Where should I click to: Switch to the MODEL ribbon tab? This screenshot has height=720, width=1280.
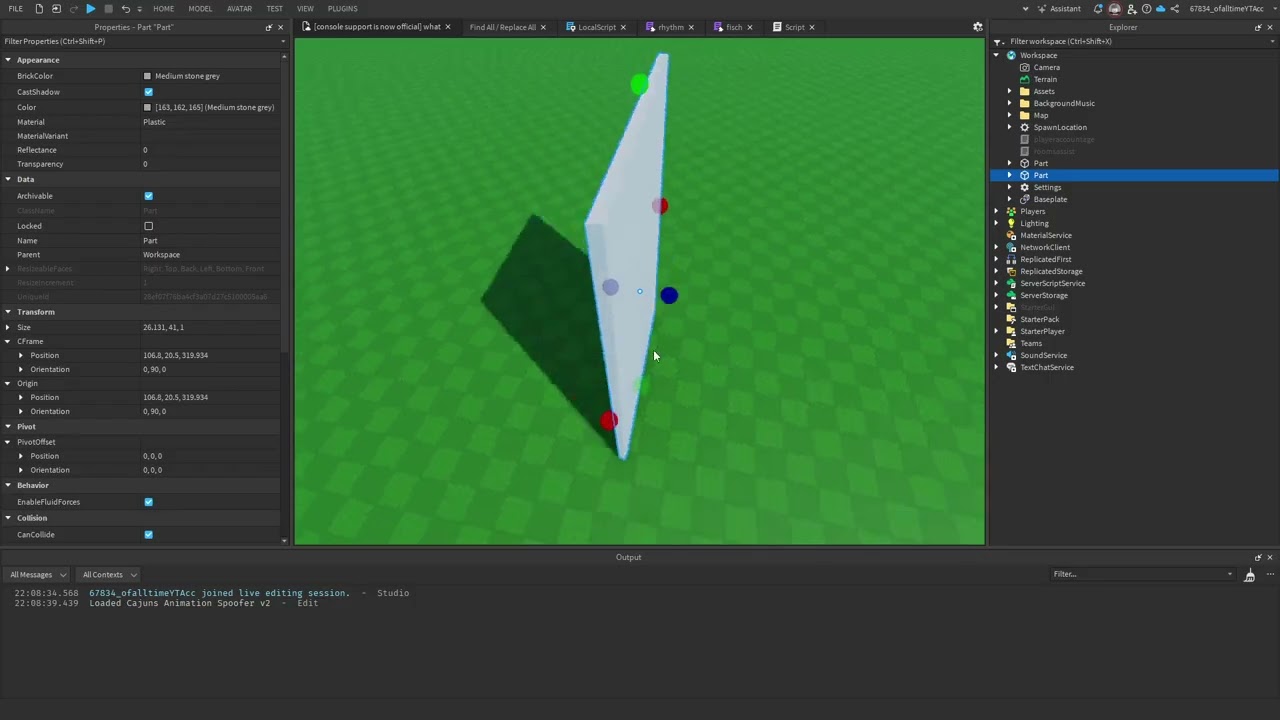(x=200, y=8)
